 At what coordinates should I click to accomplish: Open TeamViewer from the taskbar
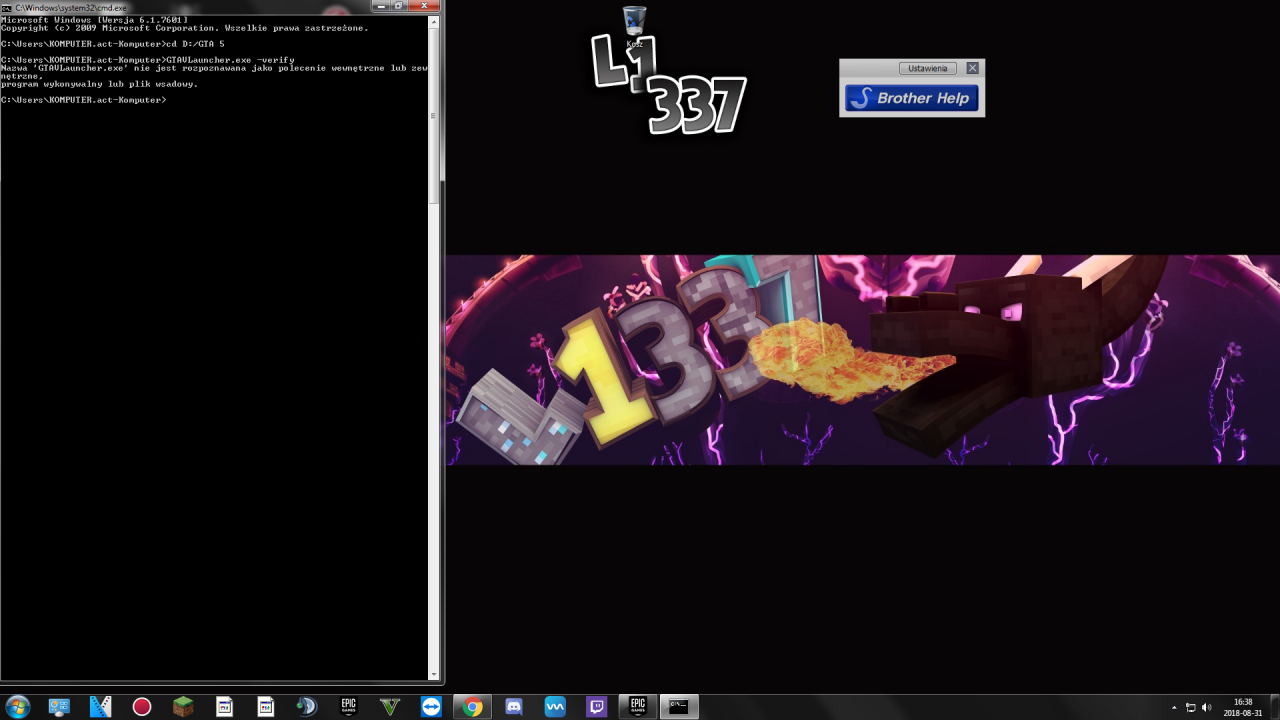point(431,707)
